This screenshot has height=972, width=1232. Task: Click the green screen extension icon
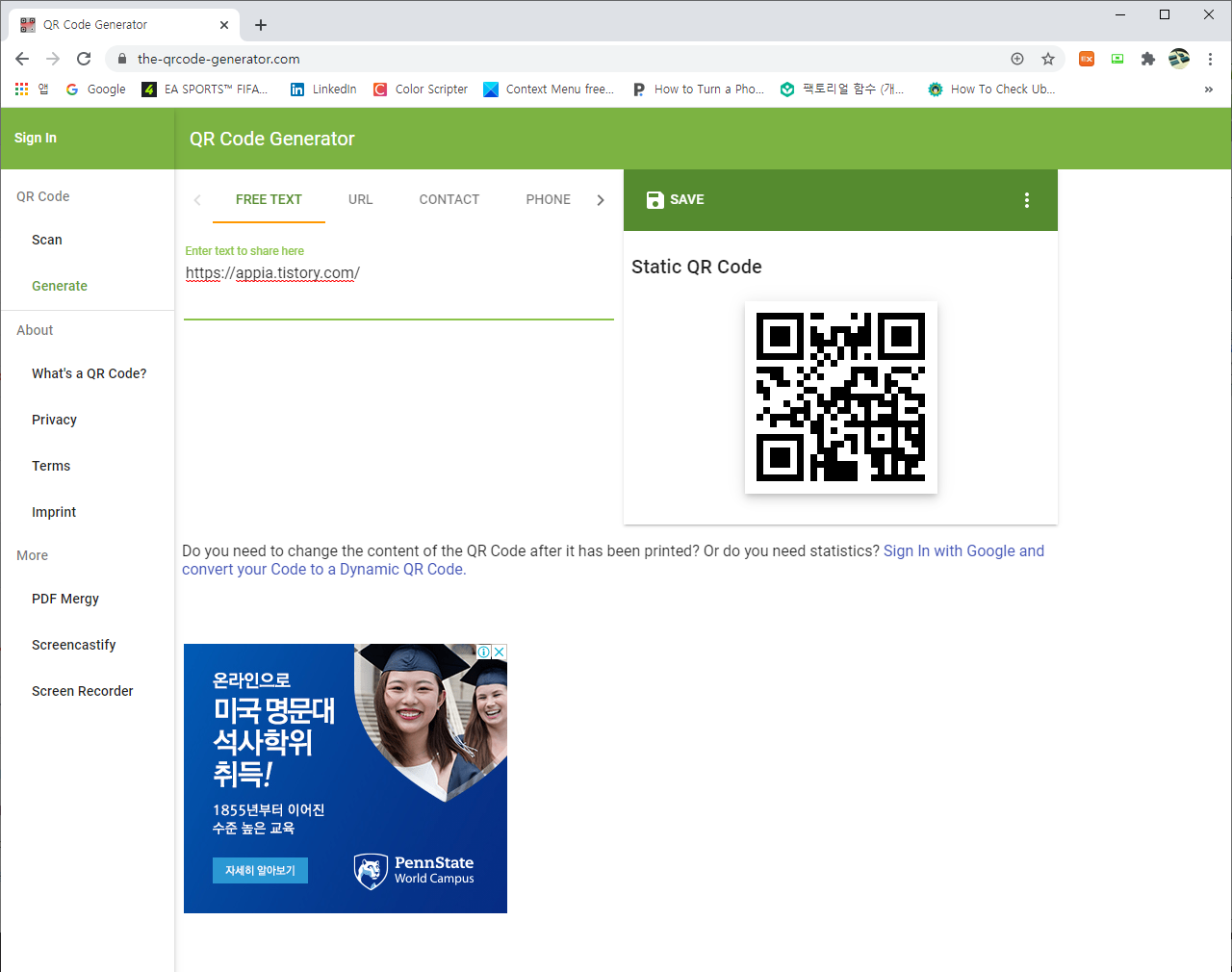(1117, 59)
